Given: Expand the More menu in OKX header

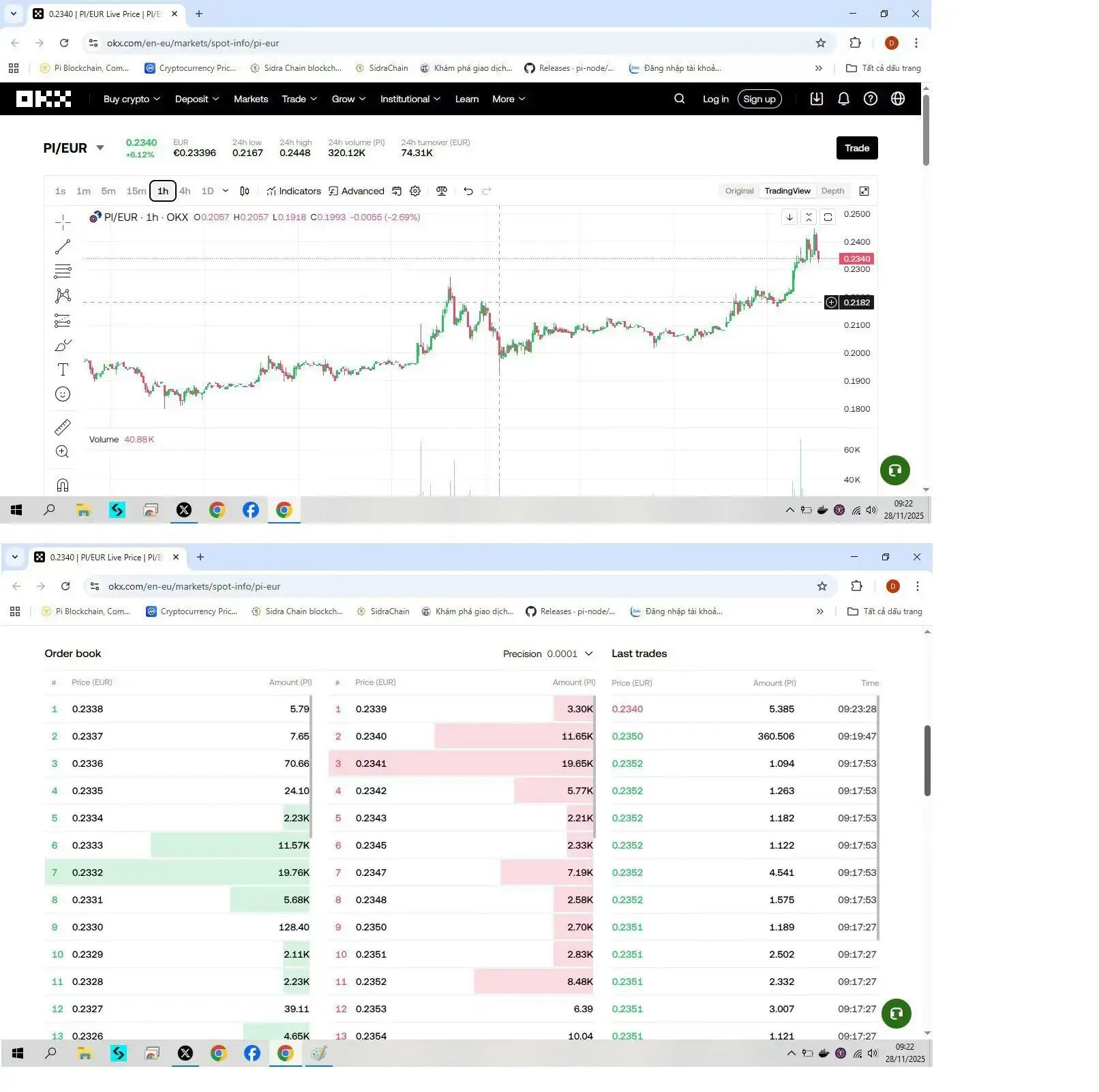Looking at the screenshot, I should tap(509, 100).
